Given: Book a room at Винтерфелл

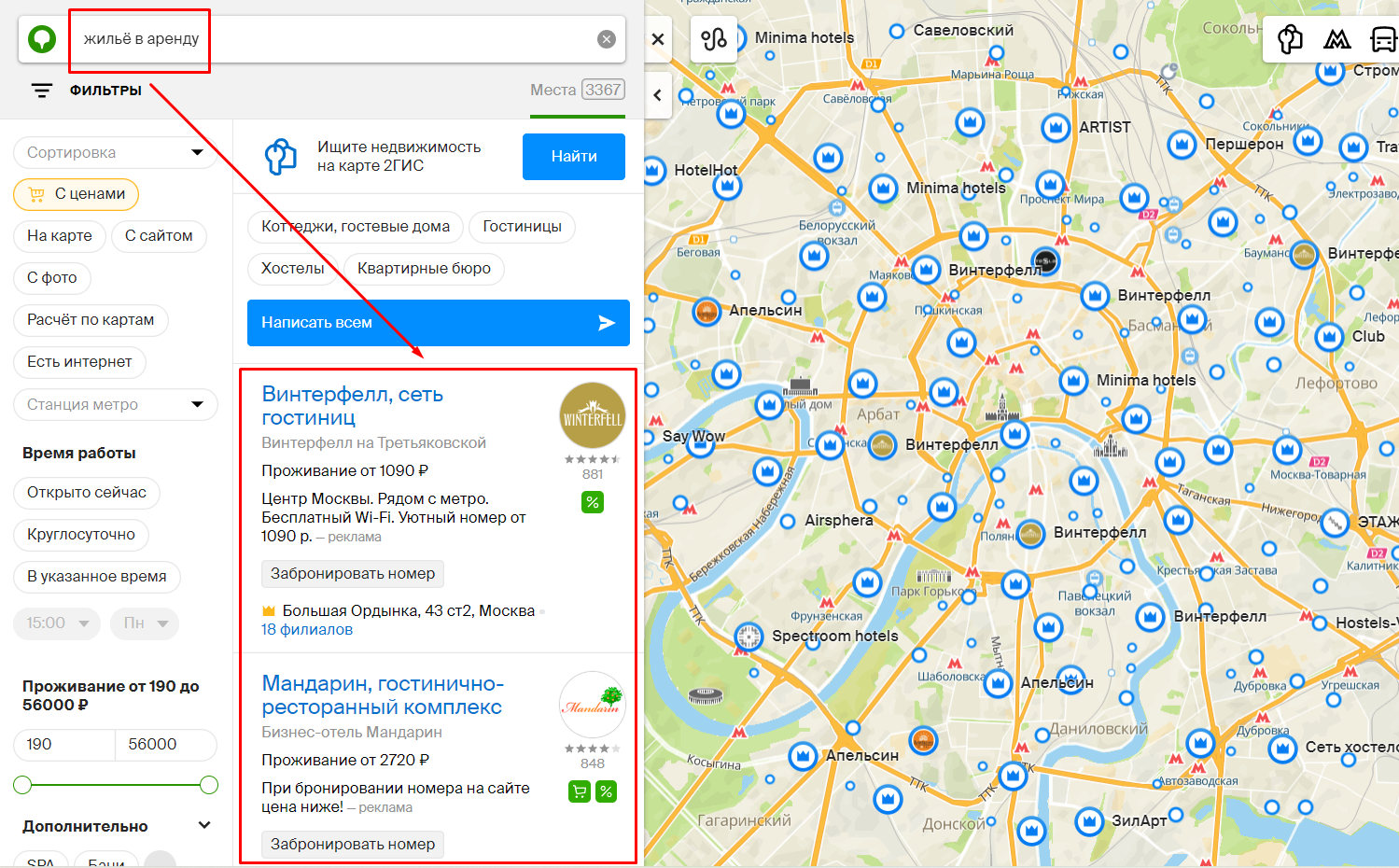Looking at the screenshot, I should (x=353, y=574).
